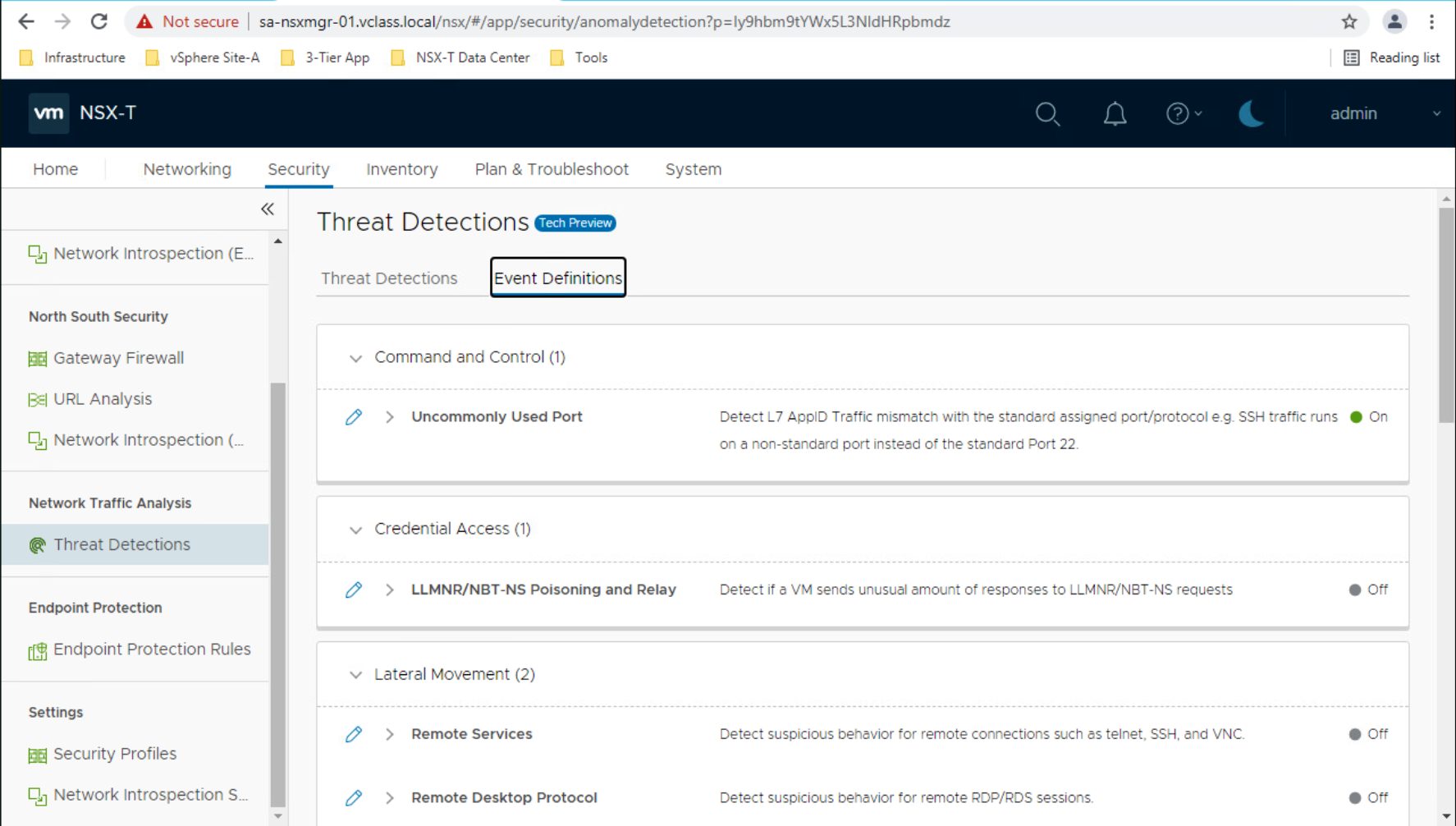
Task: Open the admin user dropdown
Action: 1385,113
